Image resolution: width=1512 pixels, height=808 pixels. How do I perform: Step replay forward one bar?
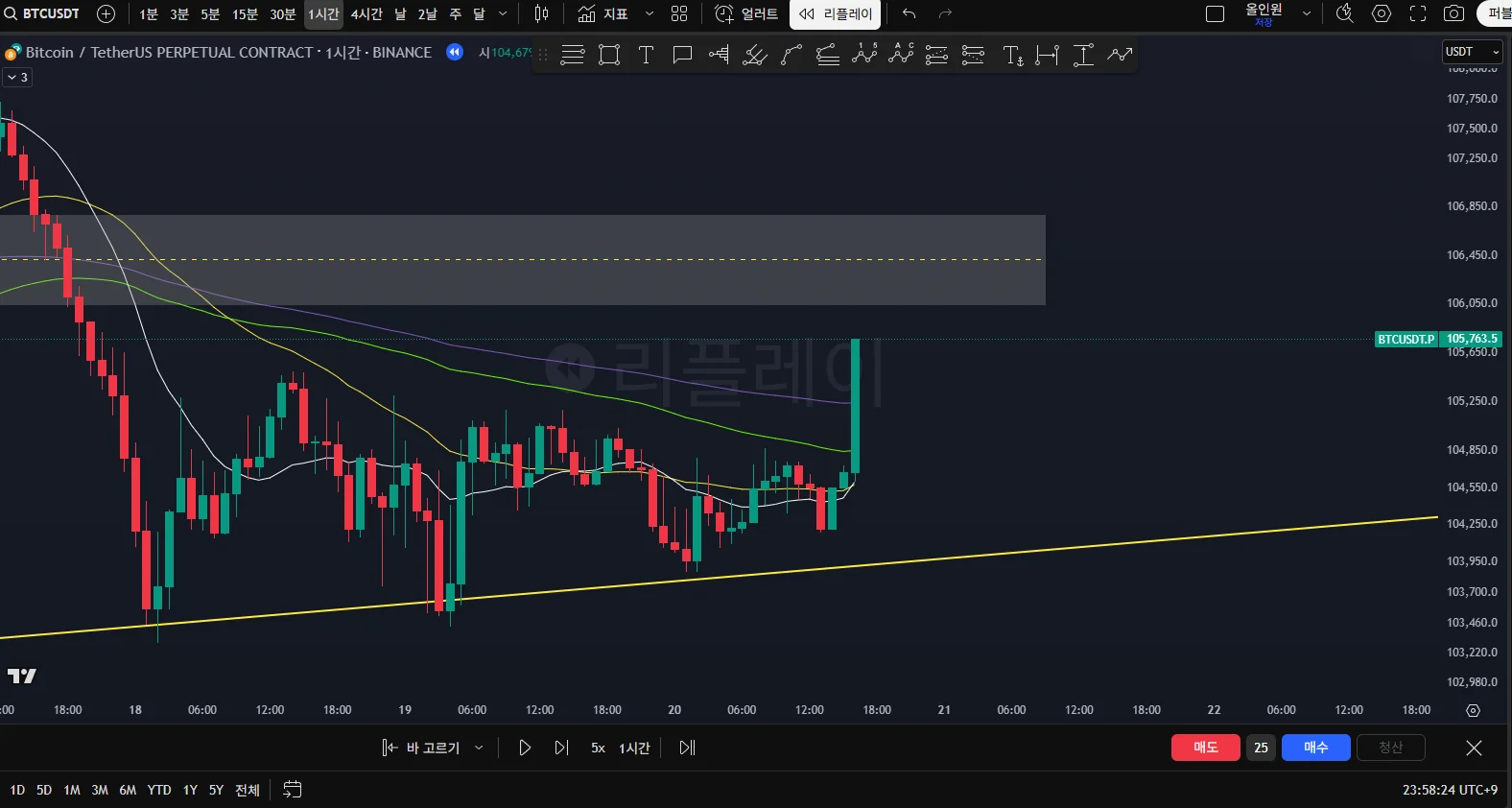(561, 748)
